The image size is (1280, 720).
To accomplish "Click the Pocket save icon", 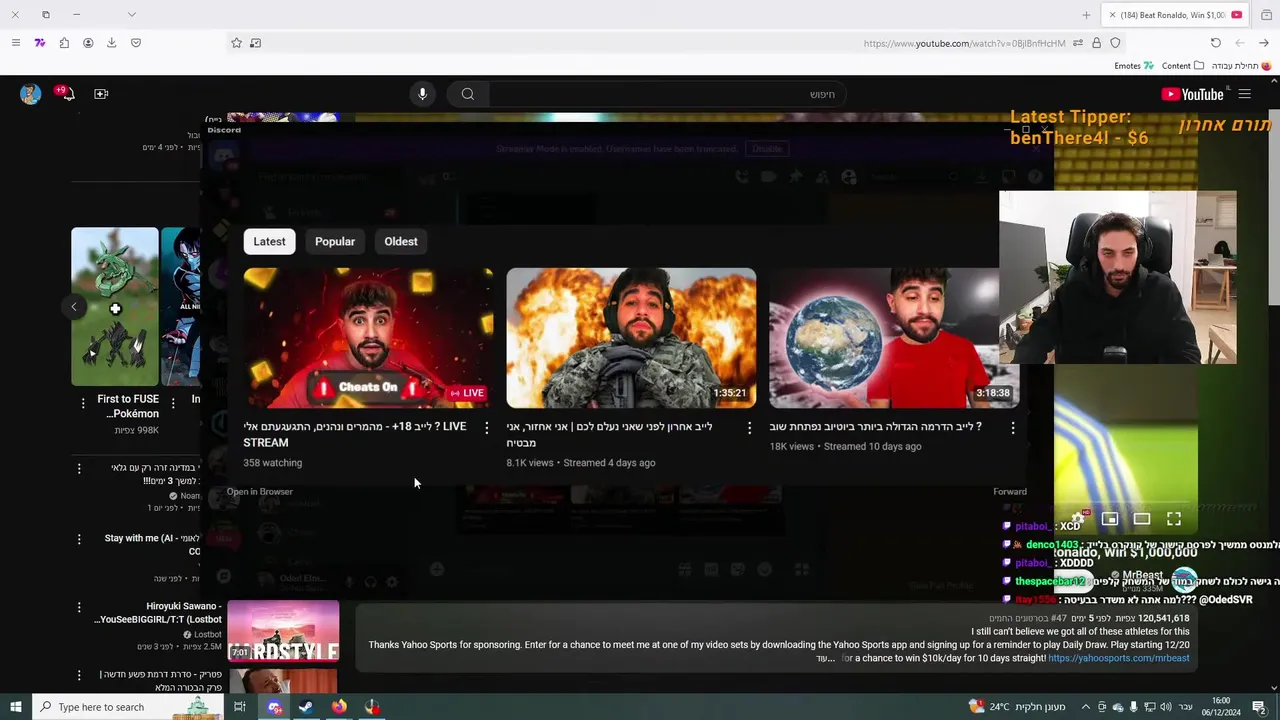I will pyautogui.click(x=136, y=43).
